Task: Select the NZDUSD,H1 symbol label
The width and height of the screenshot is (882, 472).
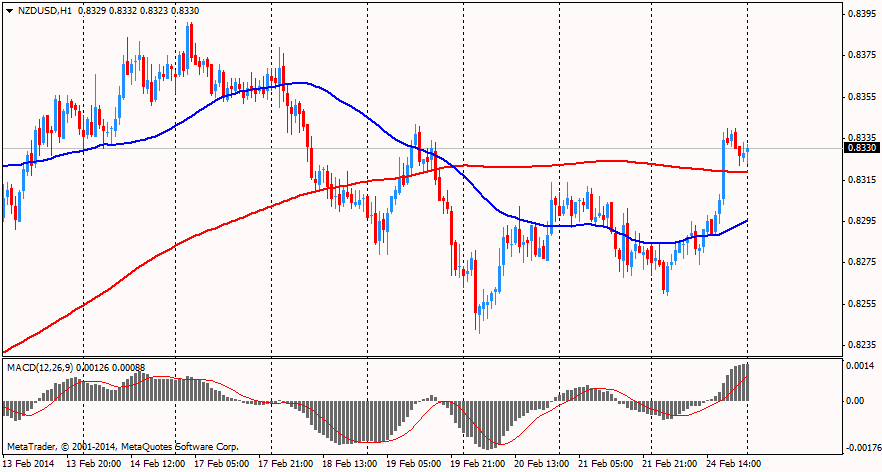Action: 44,11
